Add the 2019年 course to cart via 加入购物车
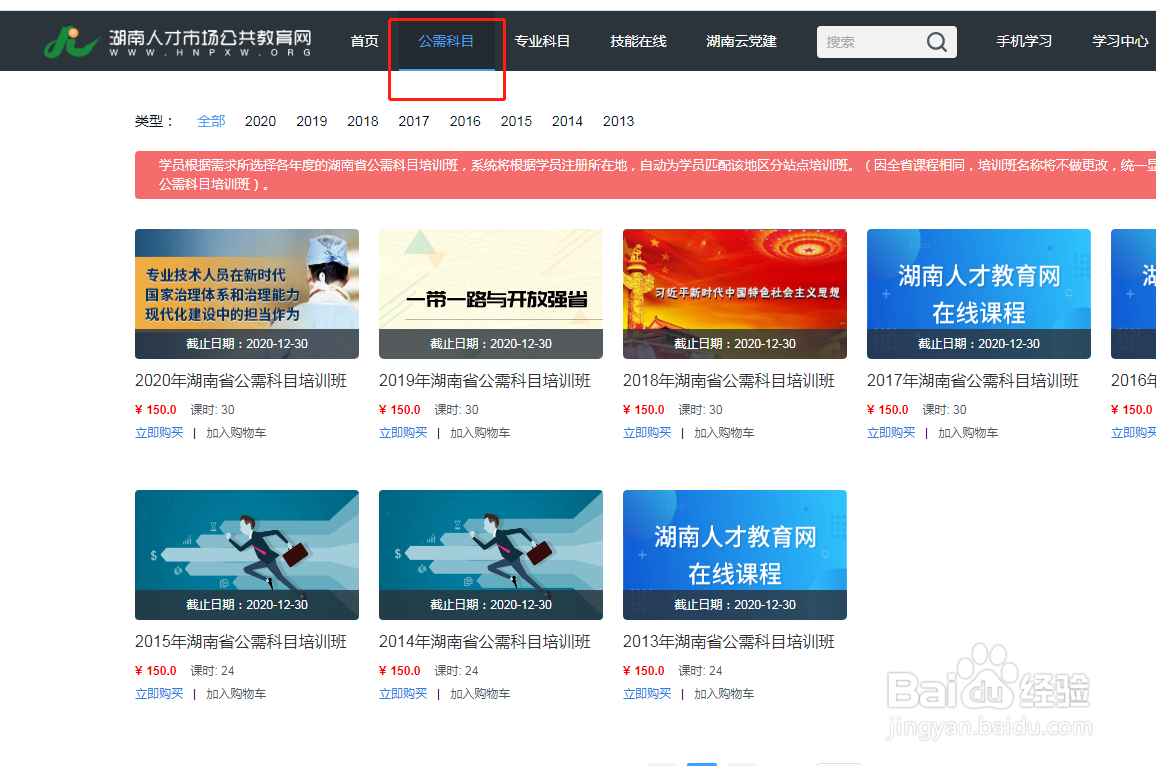 coord(480,433)
